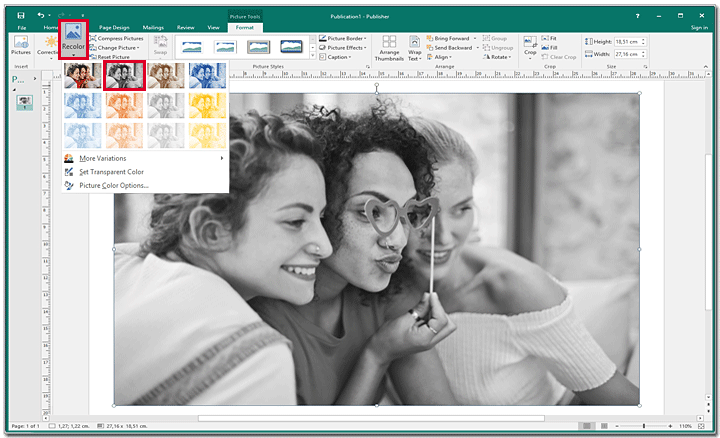Switch to the View tab
Screen dimensions: 720x438
tap(213, 28)
